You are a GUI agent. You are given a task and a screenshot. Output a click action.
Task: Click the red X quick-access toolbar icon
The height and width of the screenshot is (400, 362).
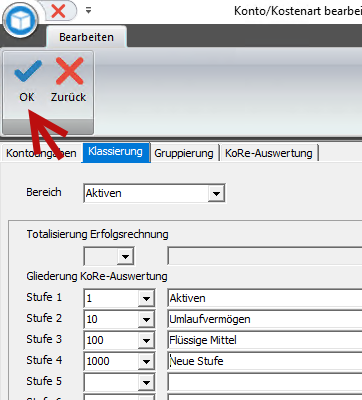click(59, 11)
